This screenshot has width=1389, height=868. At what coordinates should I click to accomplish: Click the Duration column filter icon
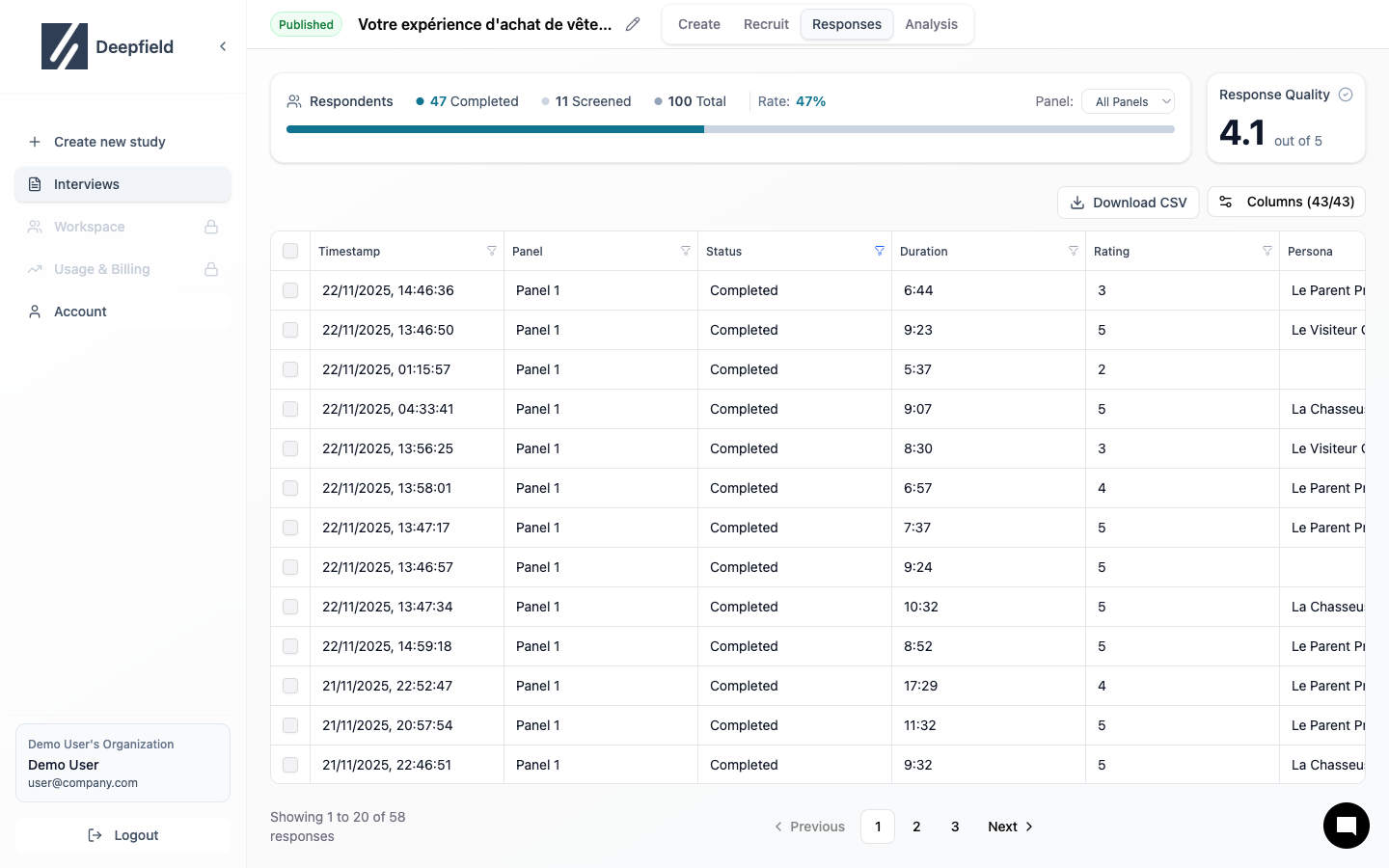1074,251
